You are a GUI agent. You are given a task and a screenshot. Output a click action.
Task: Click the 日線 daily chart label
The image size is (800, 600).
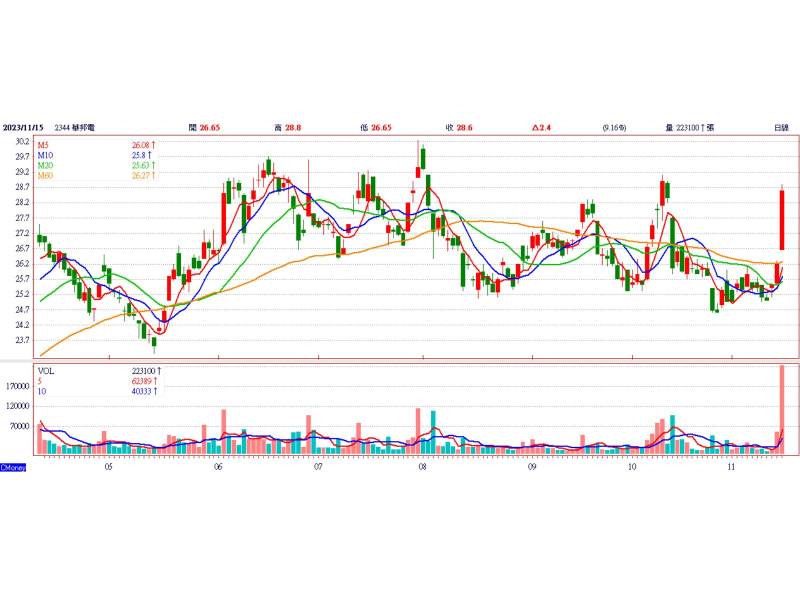coord(781,128)
